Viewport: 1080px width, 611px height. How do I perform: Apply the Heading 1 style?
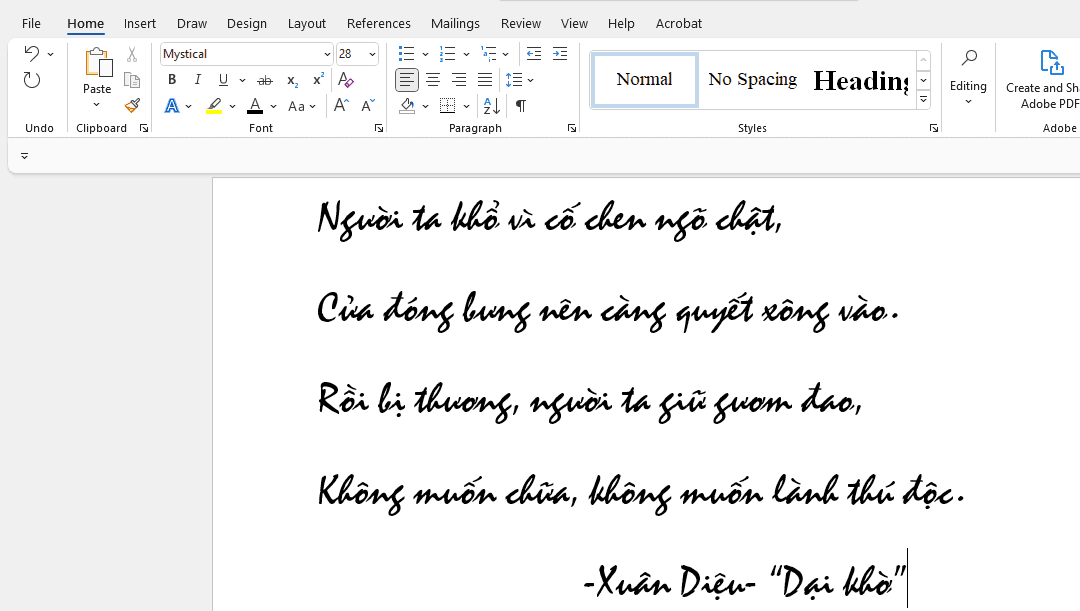click(860, 80)
